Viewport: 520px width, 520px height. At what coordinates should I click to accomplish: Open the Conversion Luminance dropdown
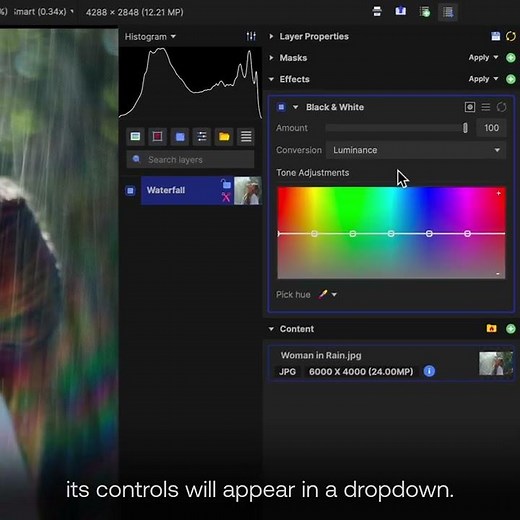416,150
